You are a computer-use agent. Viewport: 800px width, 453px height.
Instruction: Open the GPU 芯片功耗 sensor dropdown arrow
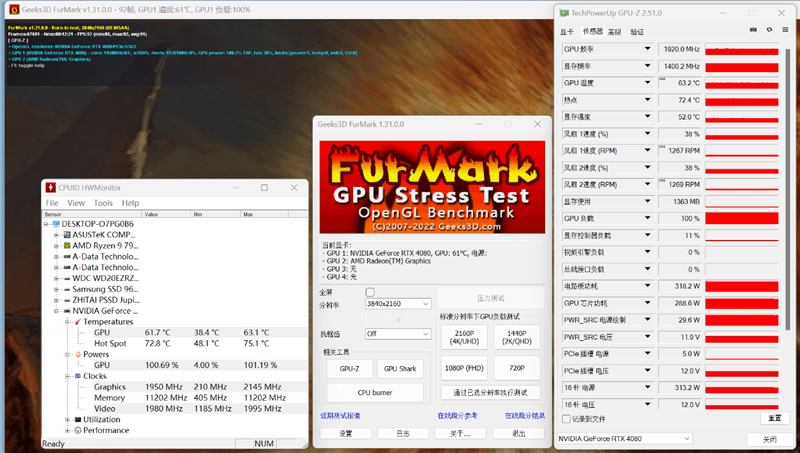point(647,303)
